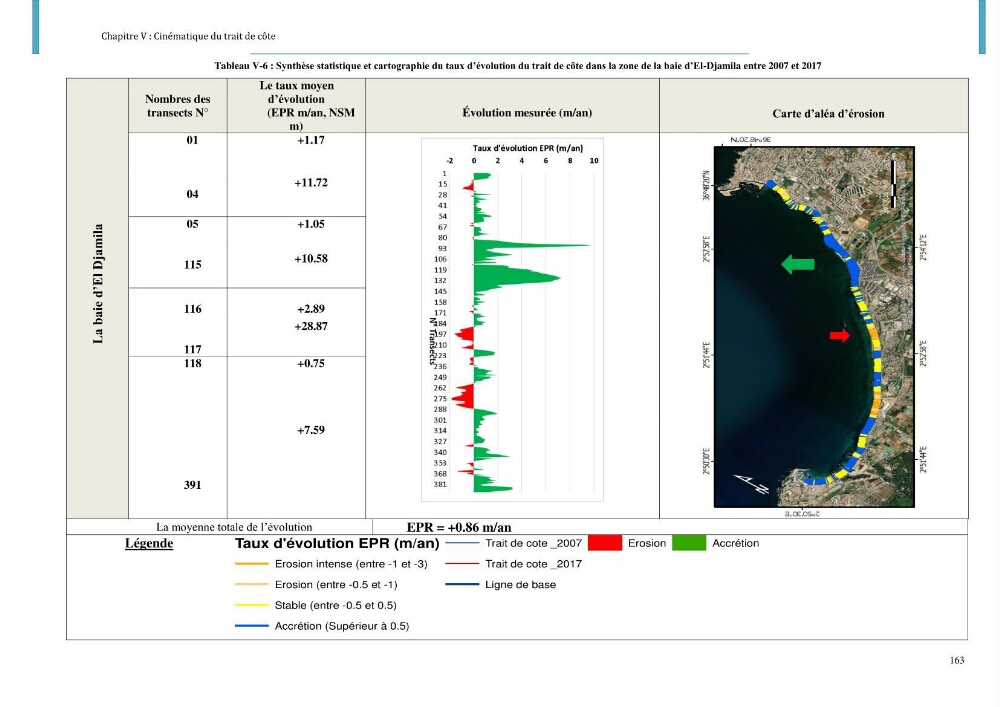
Task: Select transect number '117' cell
Action: [x=193, y=349]
